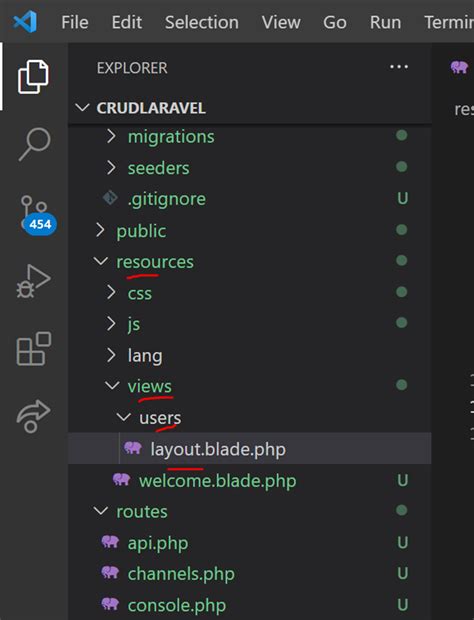Open the Run menu

385,22
